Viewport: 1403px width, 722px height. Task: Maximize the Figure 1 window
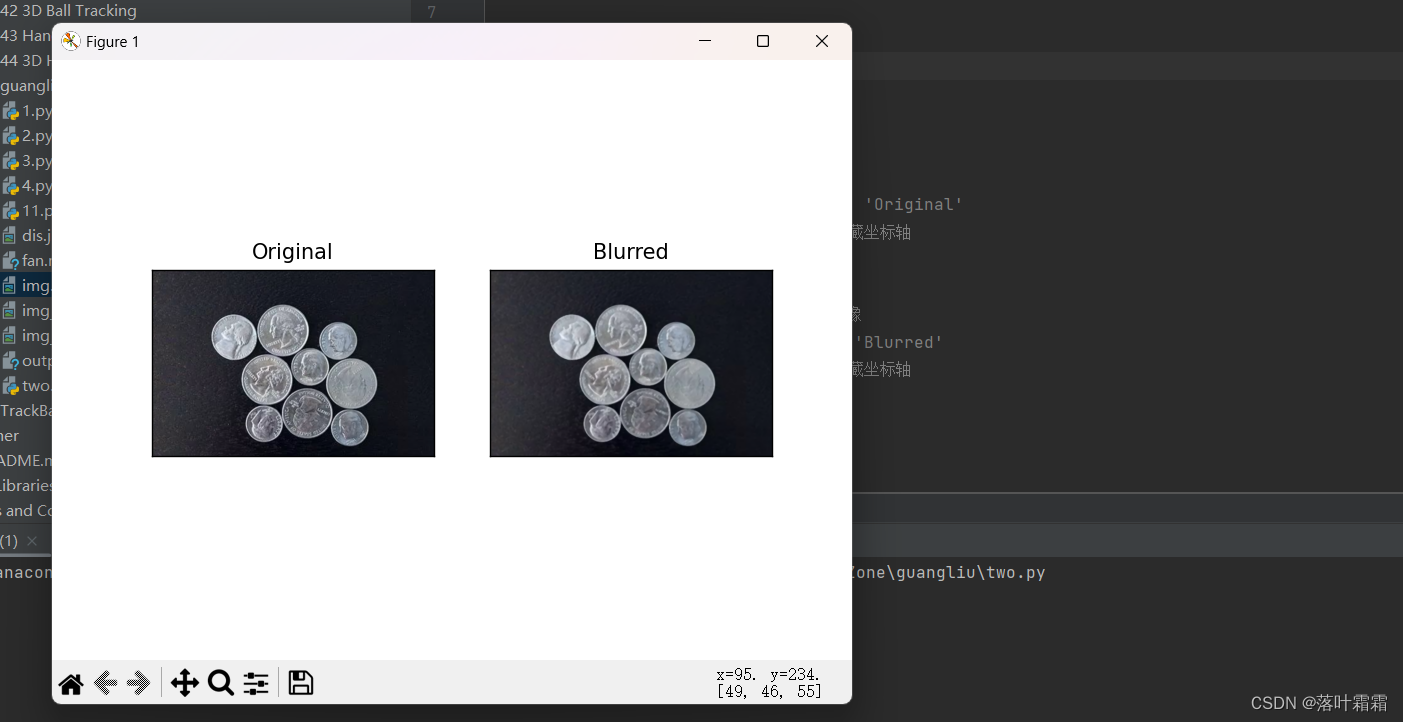(763, 41)
